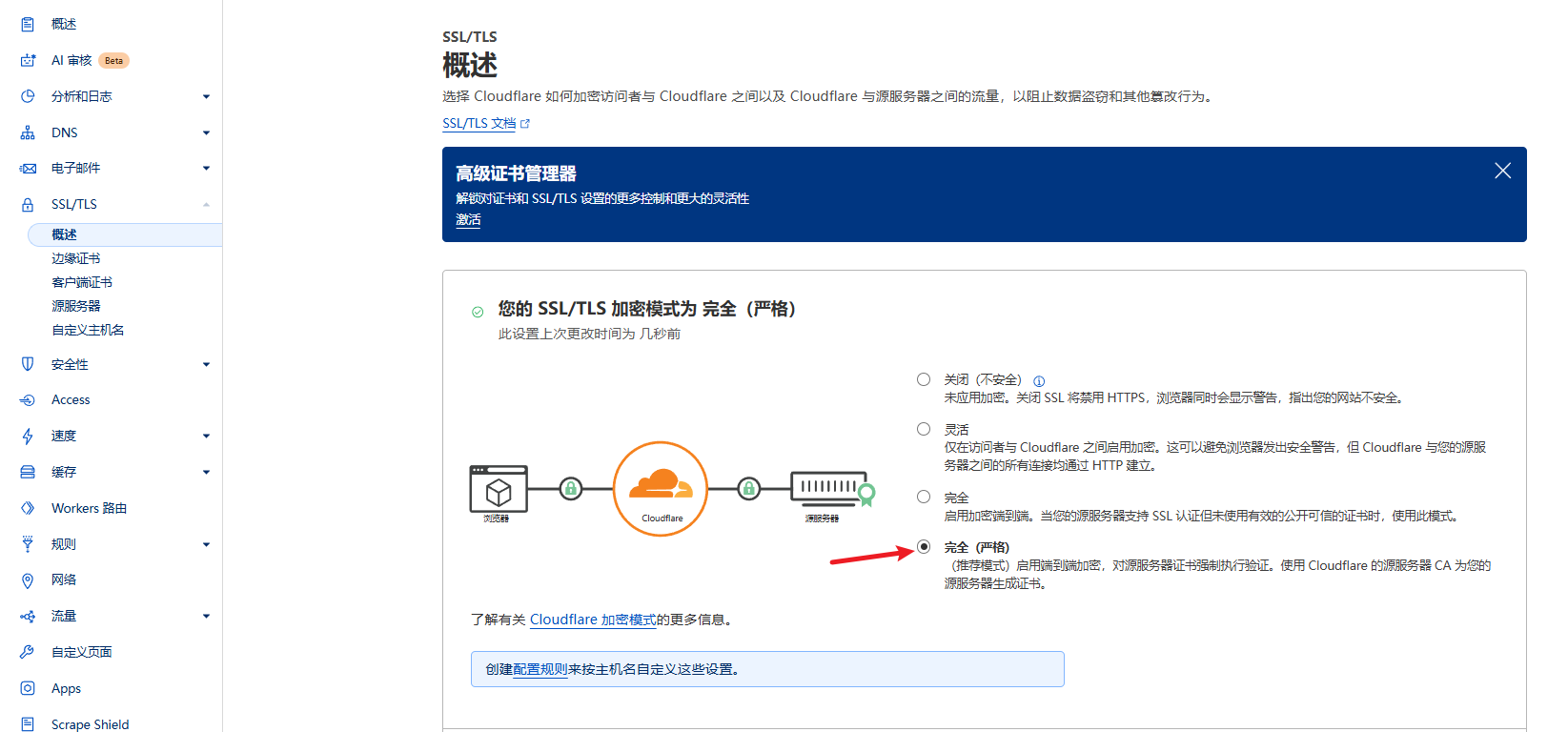The width and height of the screenshot is (1568, 732).
Task: Select the 关闭 (不安全) radio option
Action: (x=924, y=379)
